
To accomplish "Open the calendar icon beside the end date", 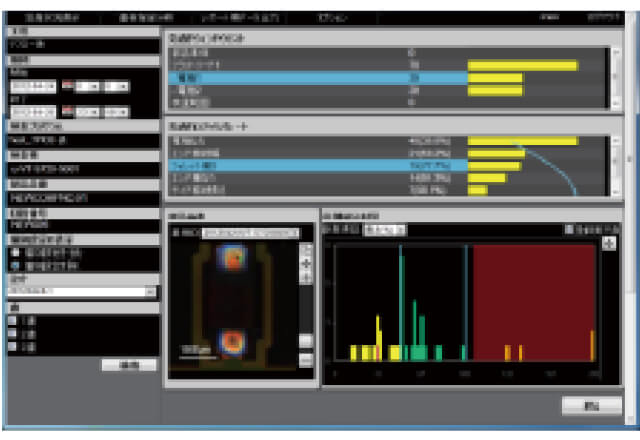I will tap(68, 111).
